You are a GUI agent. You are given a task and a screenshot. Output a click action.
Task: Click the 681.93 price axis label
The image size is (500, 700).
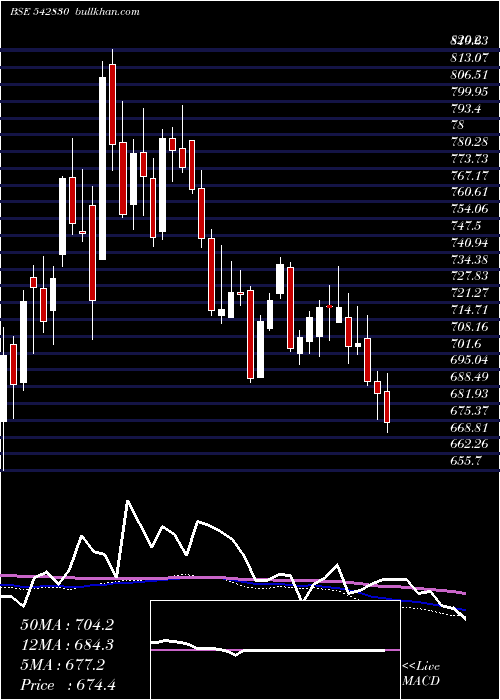tap(469, 394)
